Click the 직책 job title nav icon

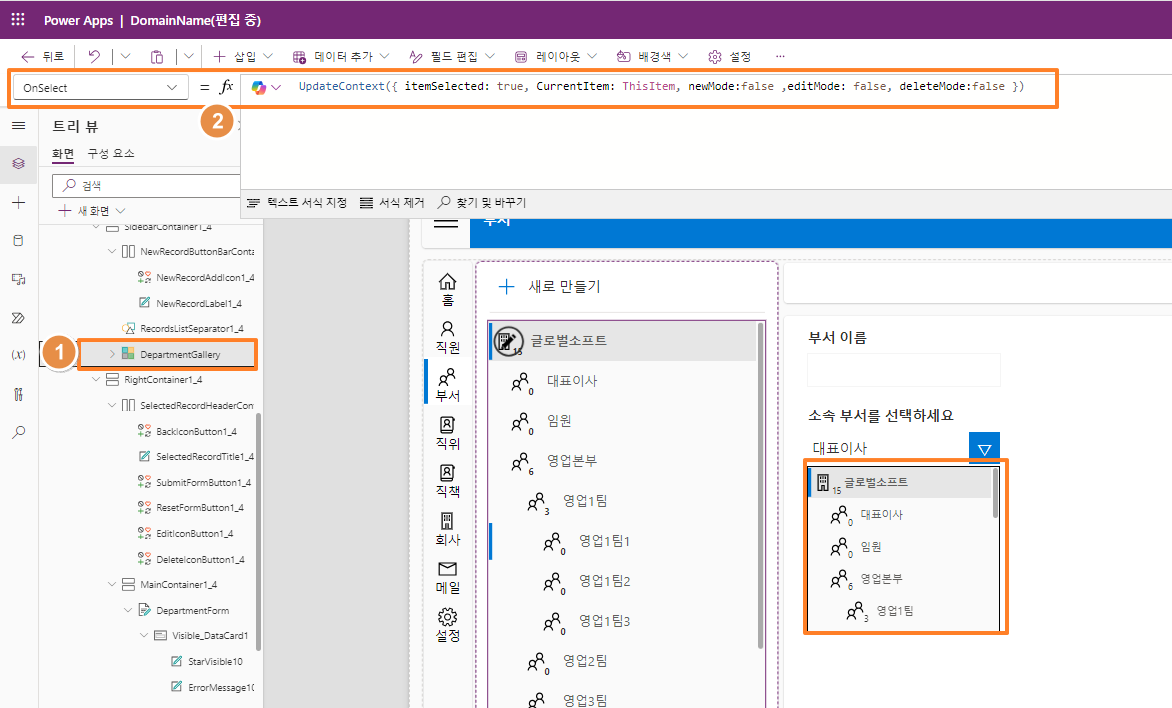pos(447,481)
